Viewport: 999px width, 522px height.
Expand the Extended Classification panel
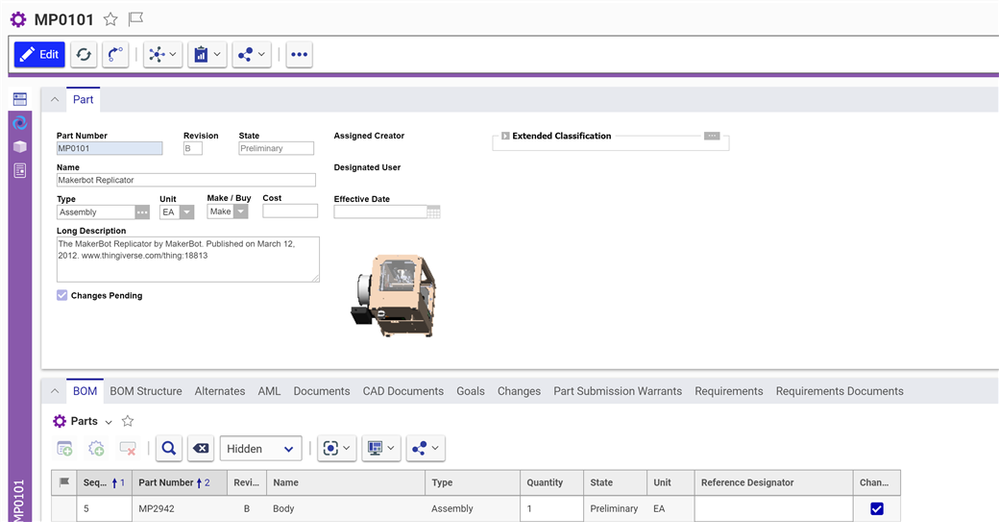[505, 136]
